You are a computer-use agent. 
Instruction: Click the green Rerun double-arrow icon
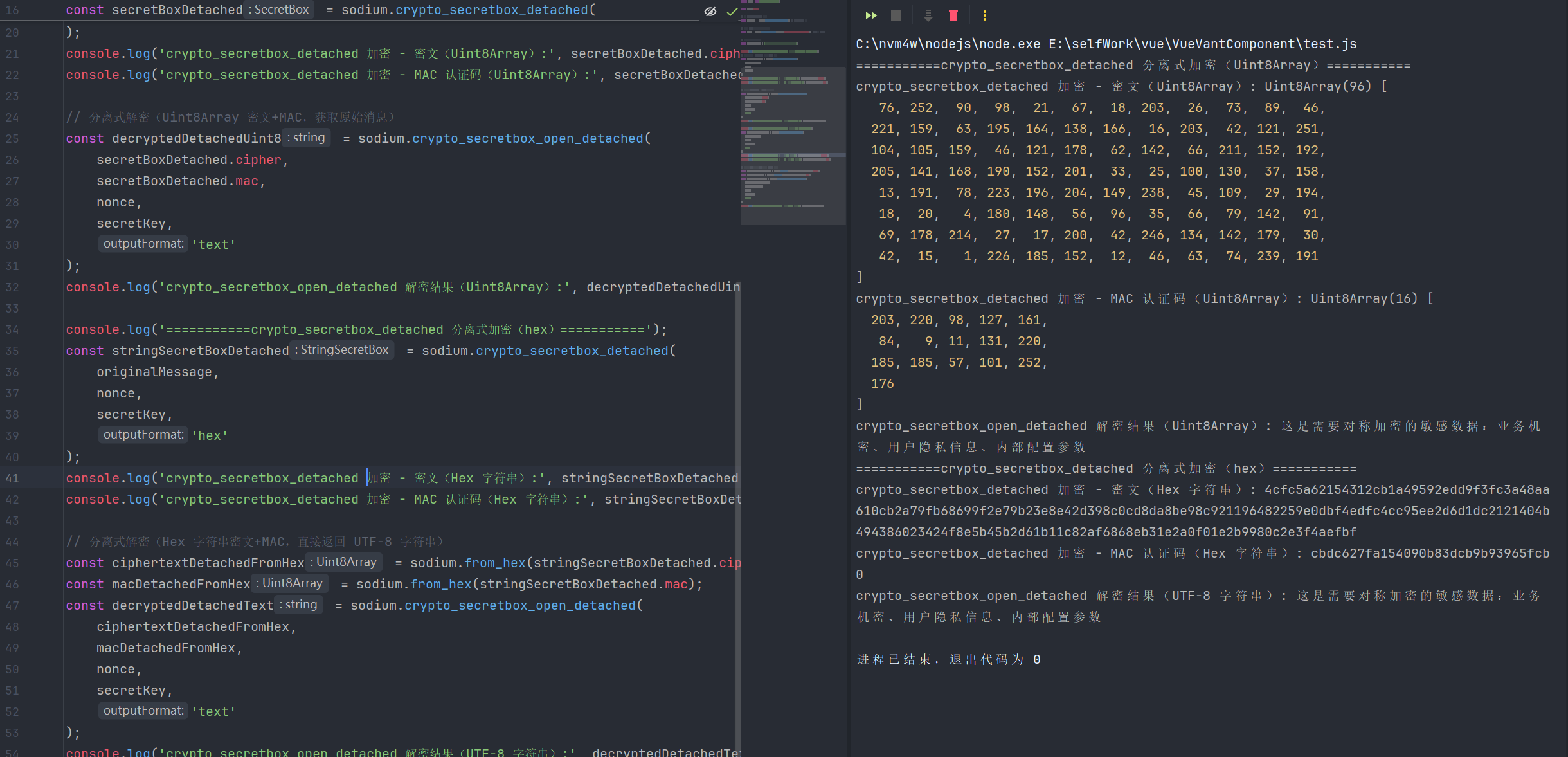coord(870,15)
